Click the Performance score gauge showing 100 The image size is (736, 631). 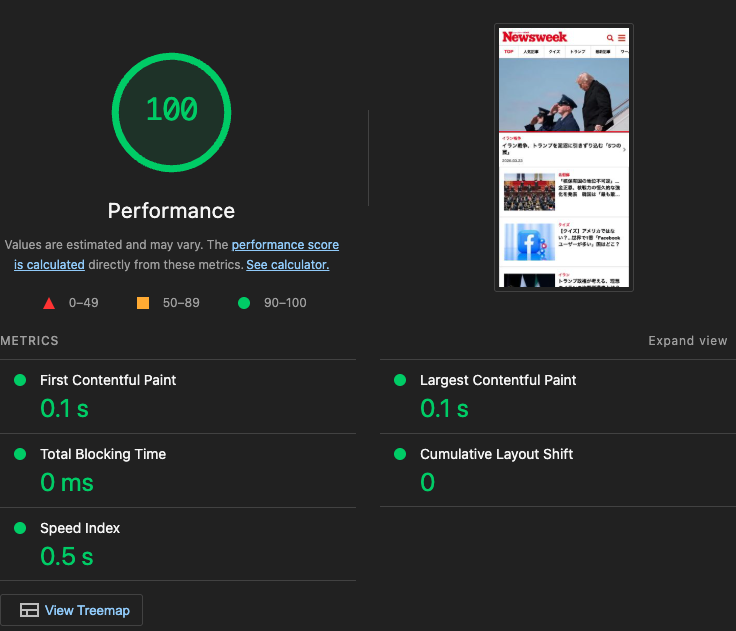(x=171, y=110)
